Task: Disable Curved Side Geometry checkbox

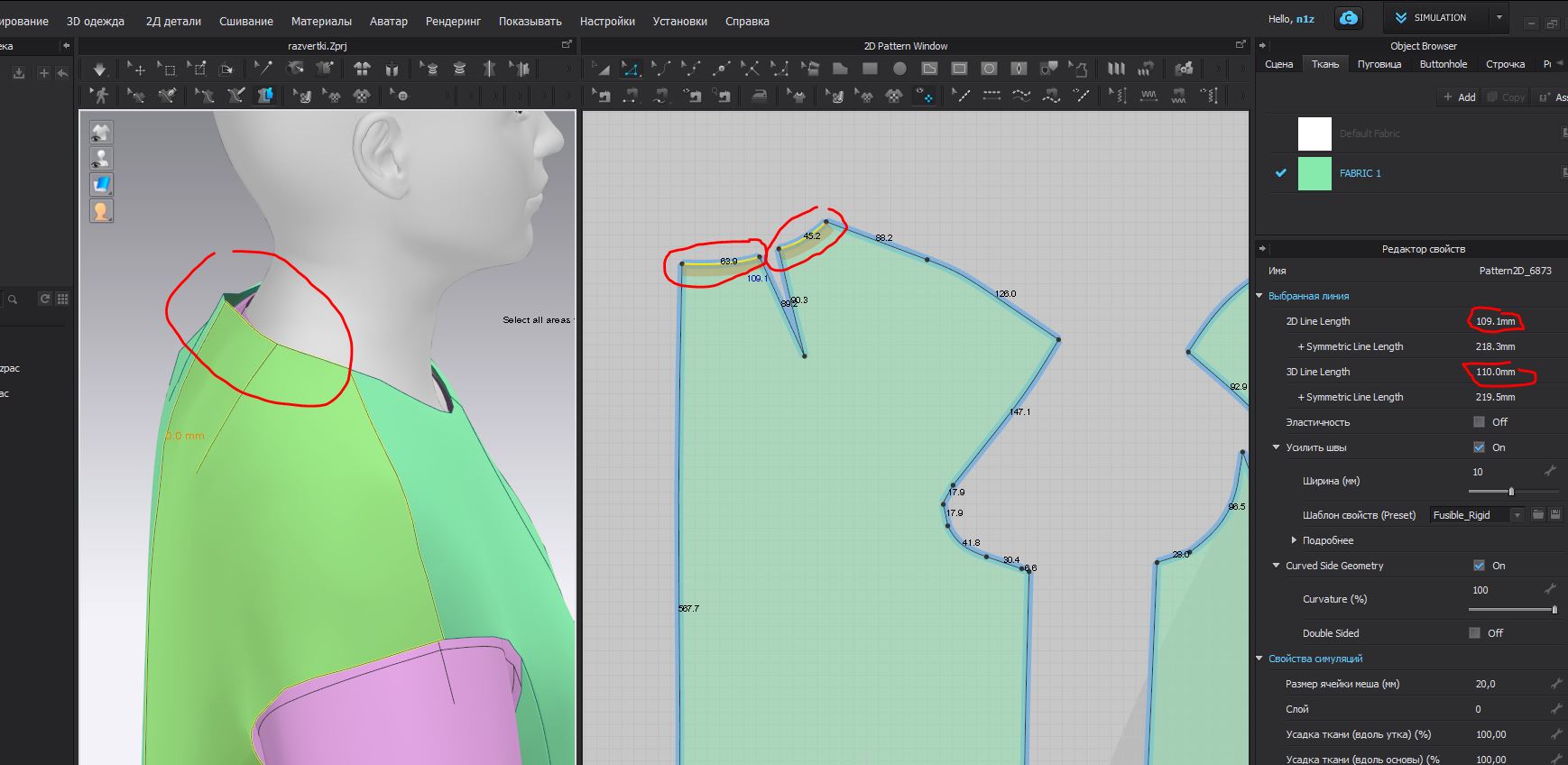Action: tap(1479, 566)
